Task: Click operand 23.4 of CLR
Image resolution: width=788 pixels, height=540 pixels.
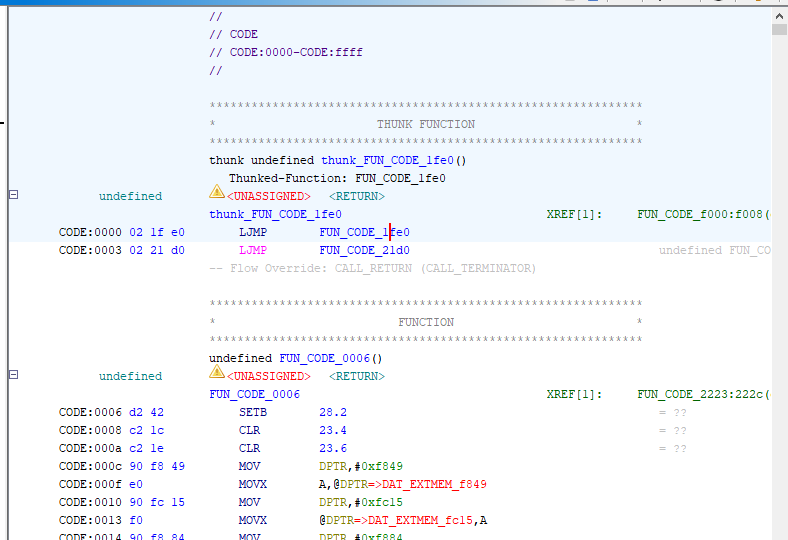Action: [333, 431]
